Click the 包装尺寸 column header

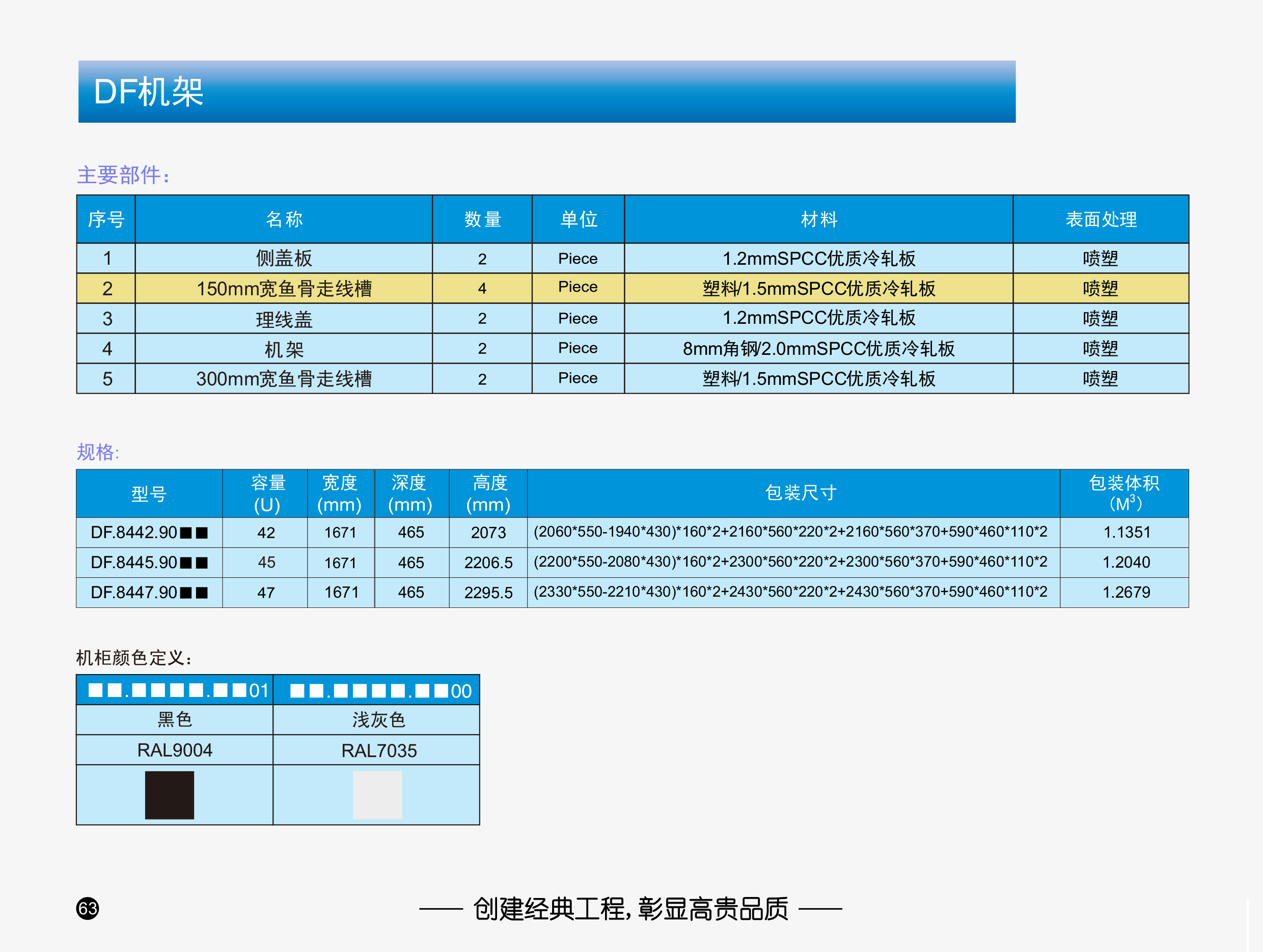[793, 493]
